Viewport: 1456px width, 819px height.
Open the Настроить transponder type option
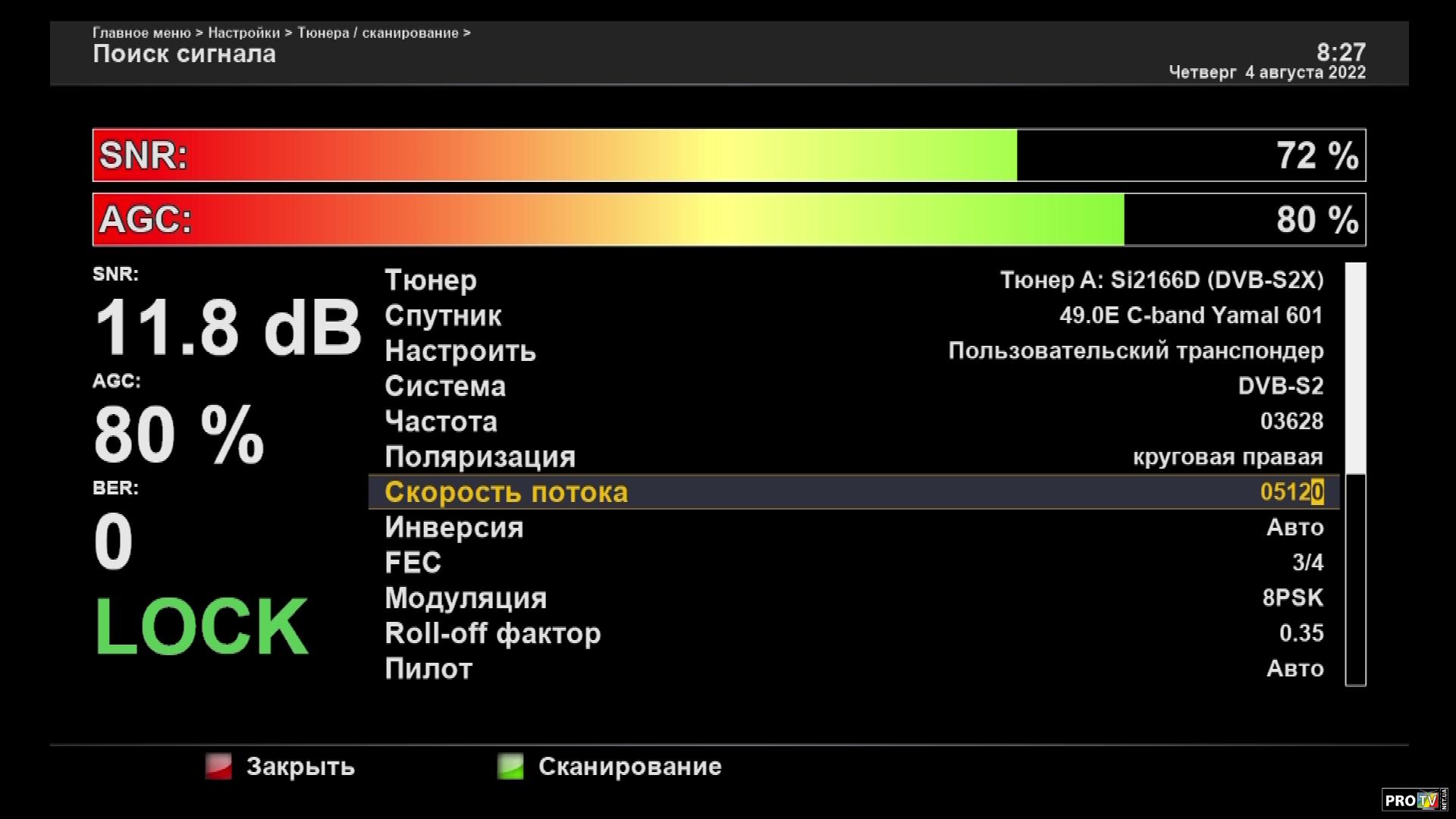point(1134,350)
